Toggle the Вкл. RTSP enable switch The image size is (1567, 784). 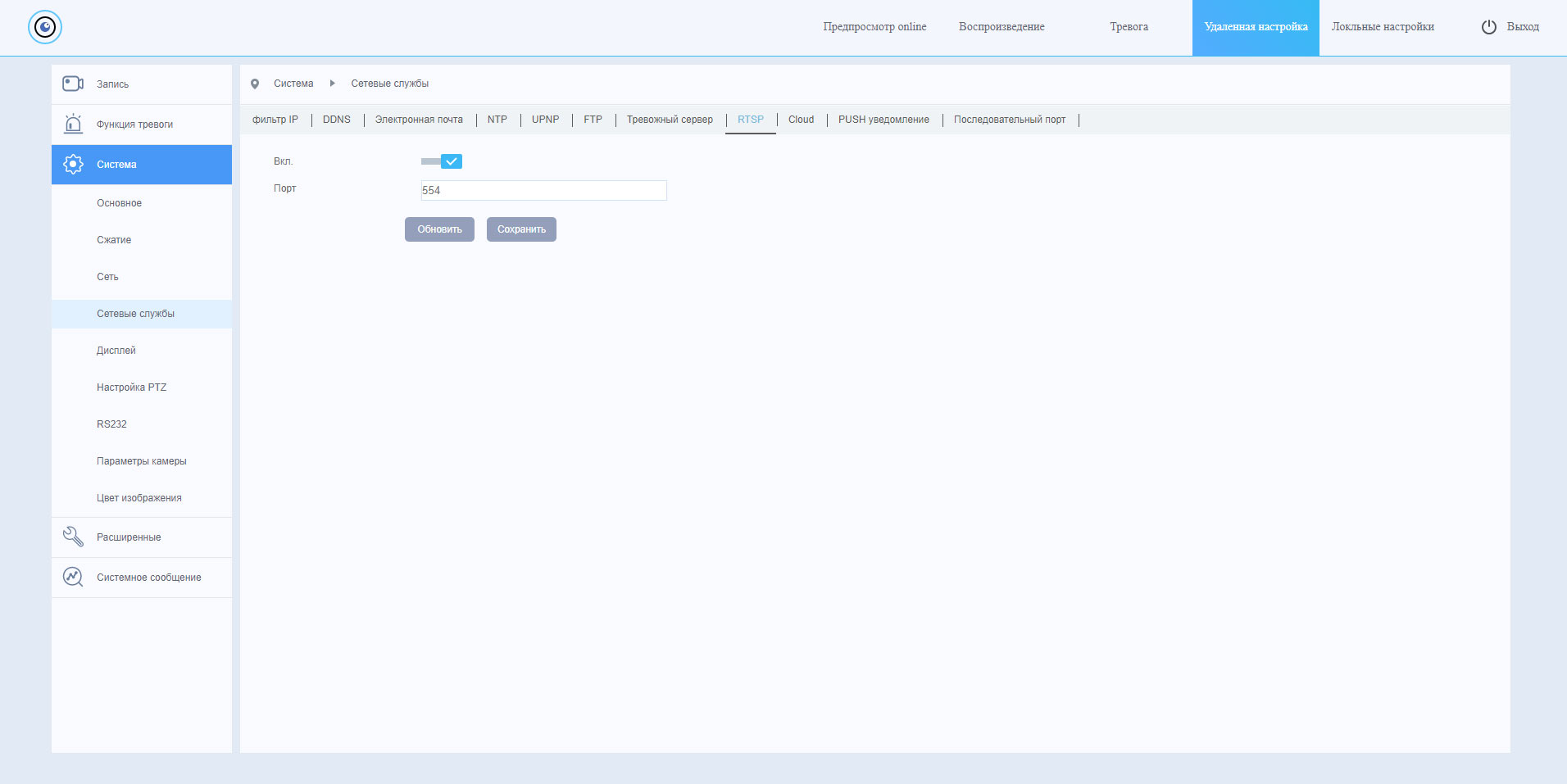442,161
